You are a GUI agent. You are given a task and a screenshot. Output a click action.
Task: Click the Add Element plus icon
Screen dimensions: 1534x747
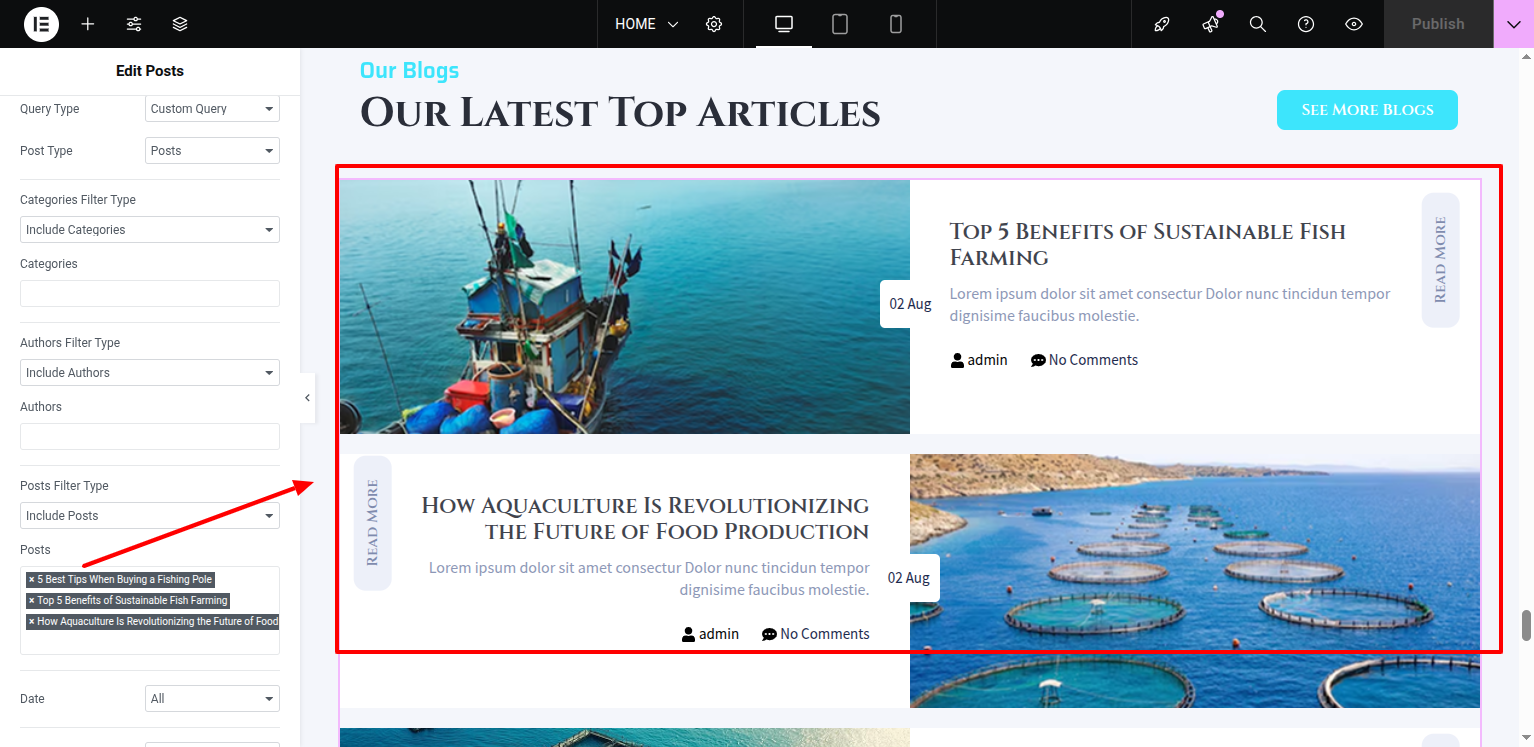(x=88, y=24)
